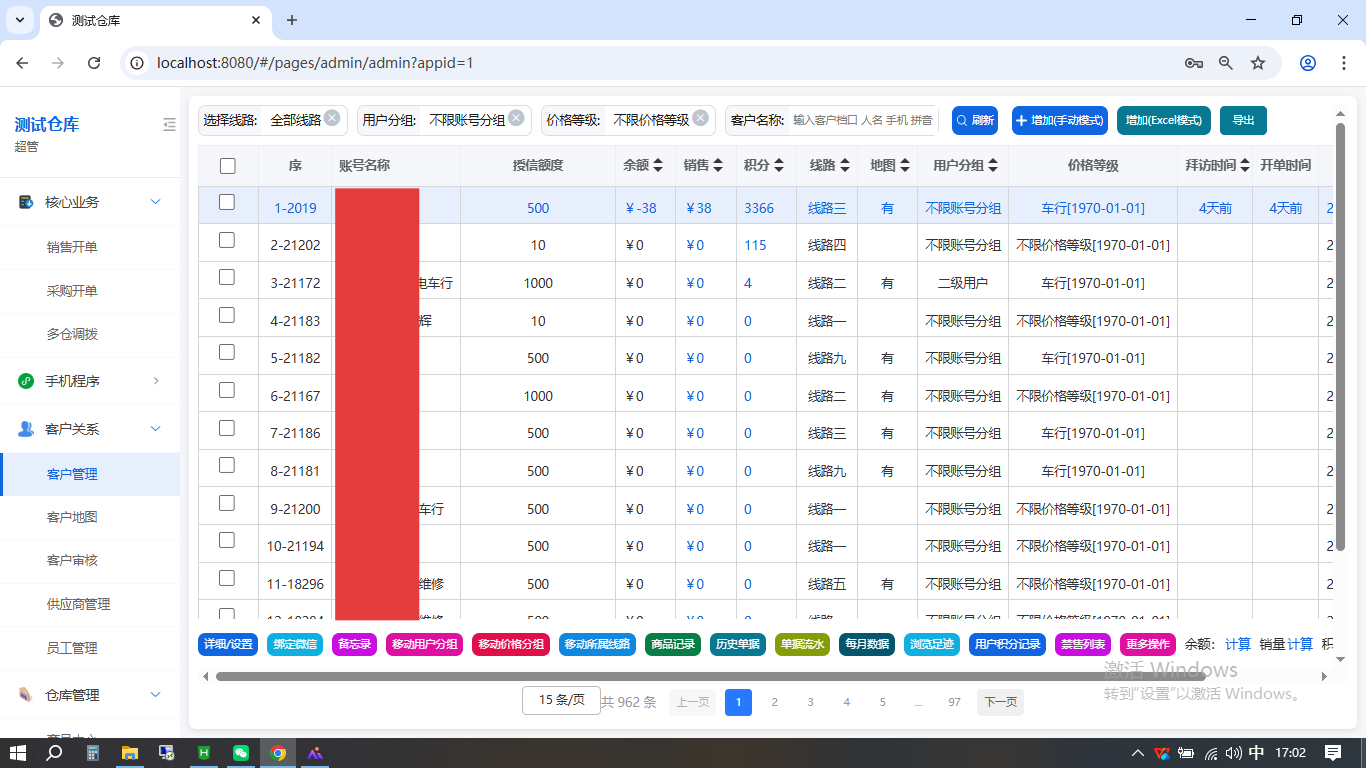Clear the 不限账号分组 user group filter
Image resolution: width=1366 pixels, height=768 pixels.
(516, 118)
